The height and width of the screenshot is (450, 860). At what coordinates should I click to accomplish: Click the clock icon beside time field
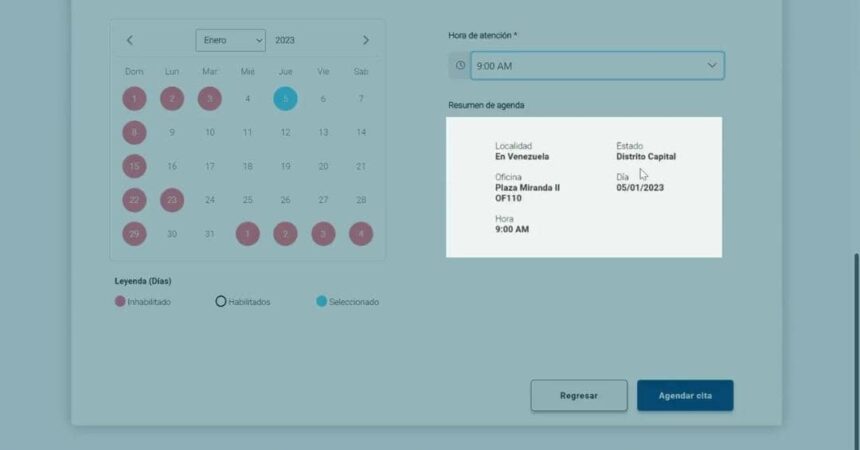pyautogui.click(x=460, y=66)
